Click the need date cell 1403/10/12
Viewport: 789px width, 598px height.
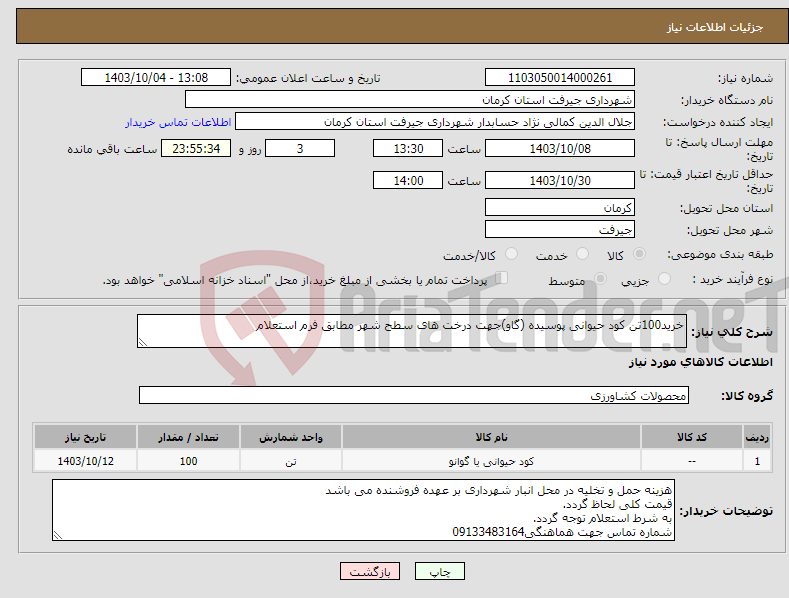click(x=86, y=461)
